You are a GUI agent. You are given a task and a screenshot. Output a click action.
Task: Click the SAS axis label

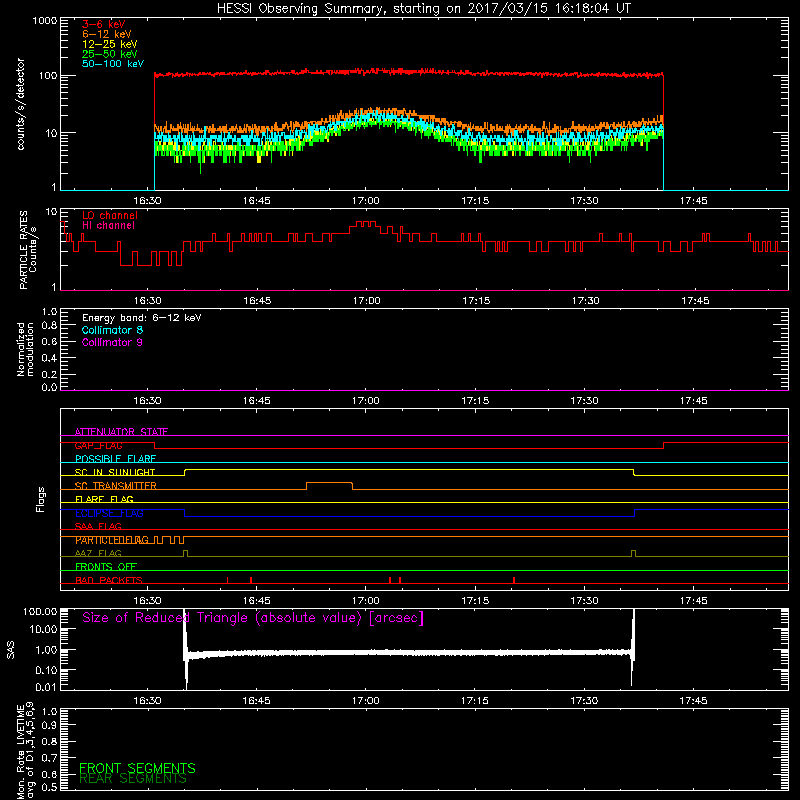pyautogui.click(x=11, y=650)
